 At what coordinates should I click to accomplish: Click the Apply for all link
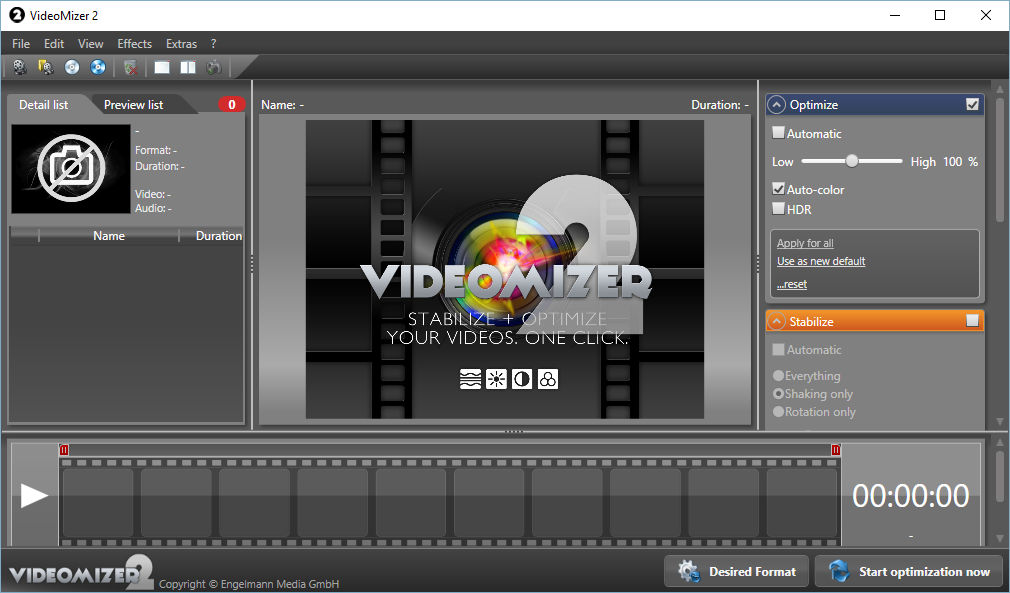[x=805, y=243]
